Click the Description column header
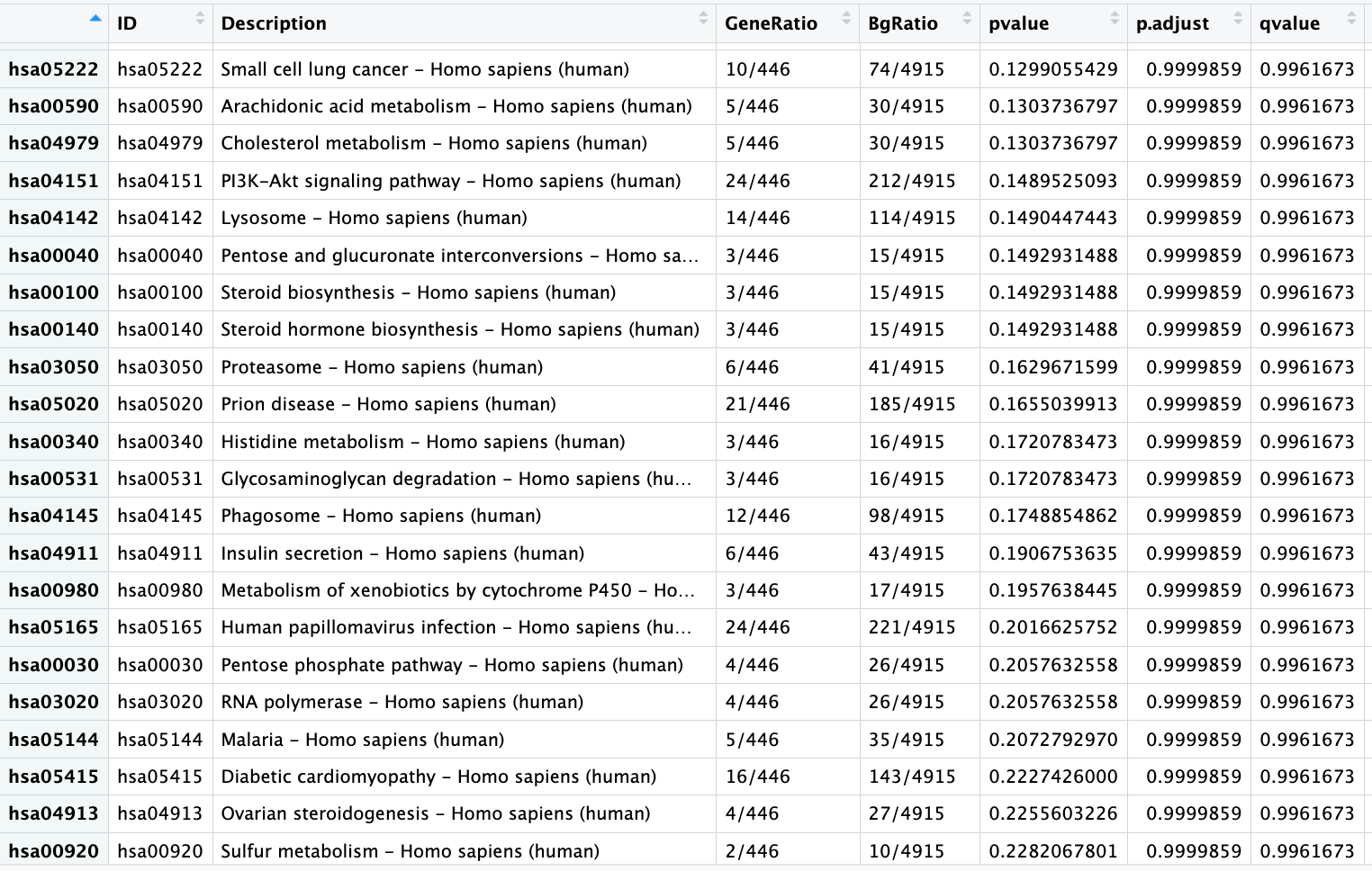Viewport: 1372px width, 871px height. point(274,23)
